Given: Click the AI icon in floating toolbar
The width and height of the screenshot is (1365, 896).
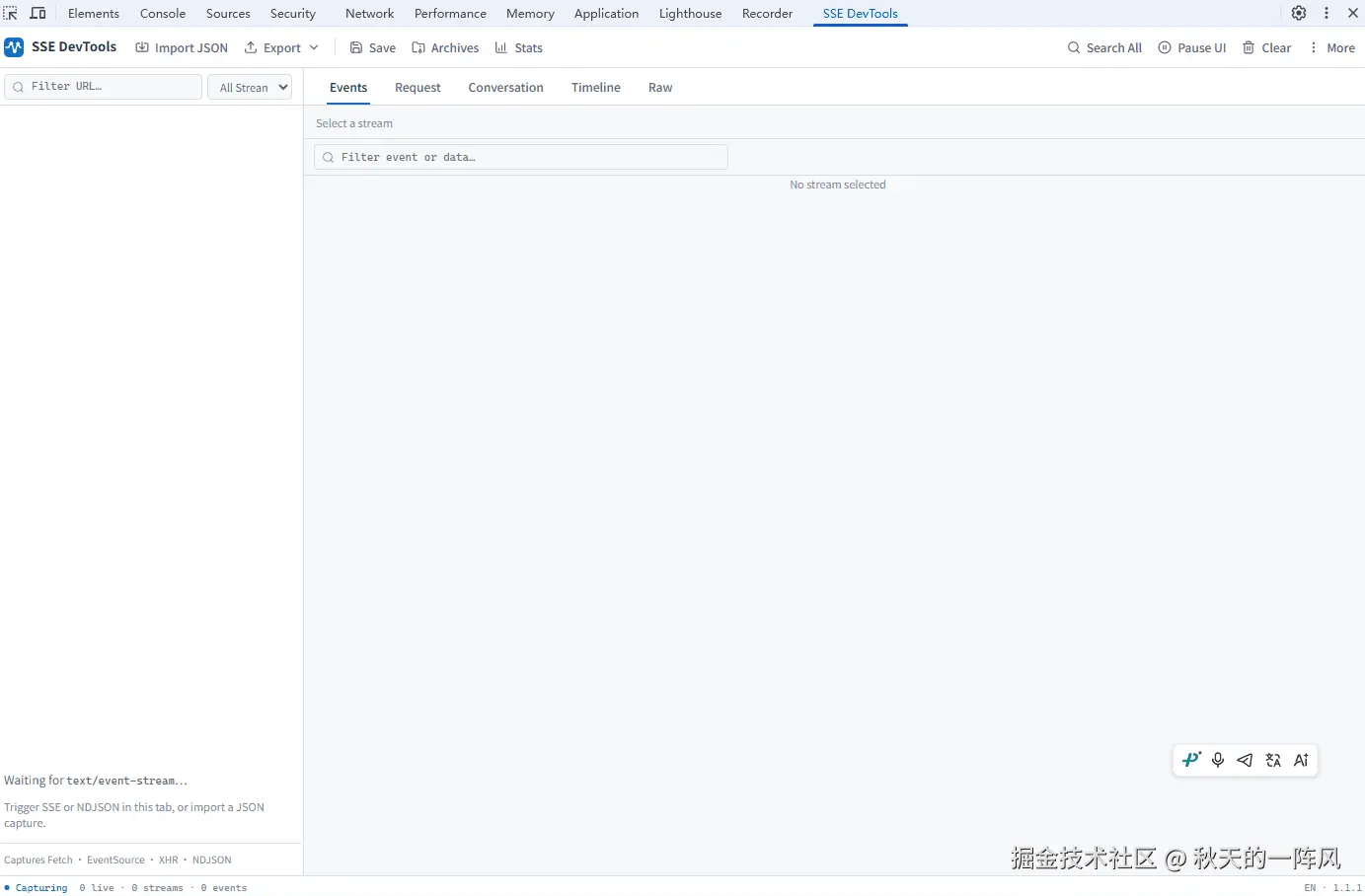Looking at the screenshot, I should coord(1301,760).
